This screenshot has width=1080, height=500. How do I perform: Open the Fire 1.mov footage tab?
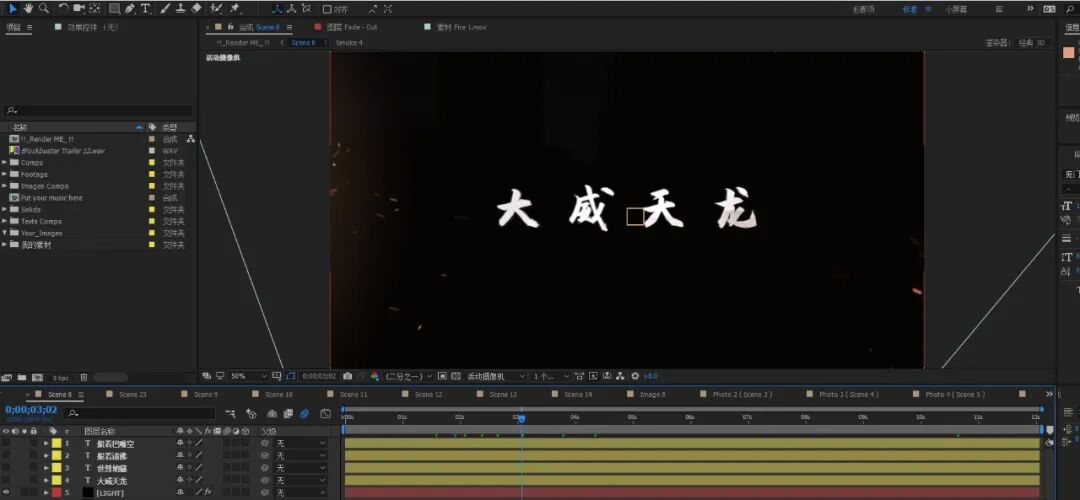click(461, 27)
